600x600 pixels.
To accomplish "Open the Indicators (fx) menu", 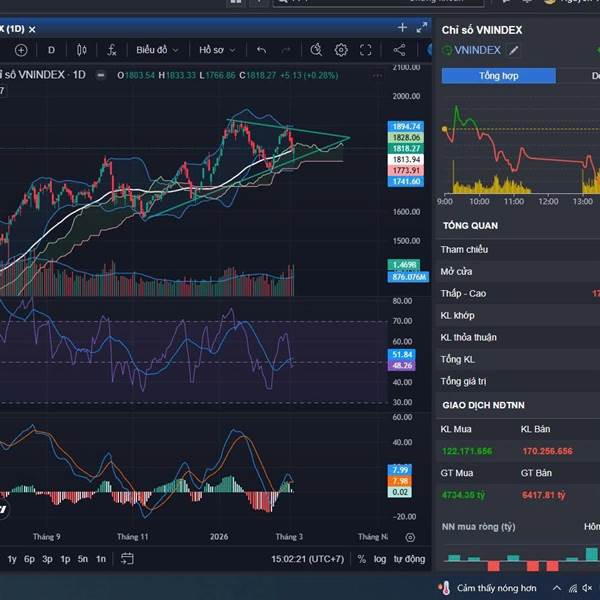I will [x=111, y=49].
